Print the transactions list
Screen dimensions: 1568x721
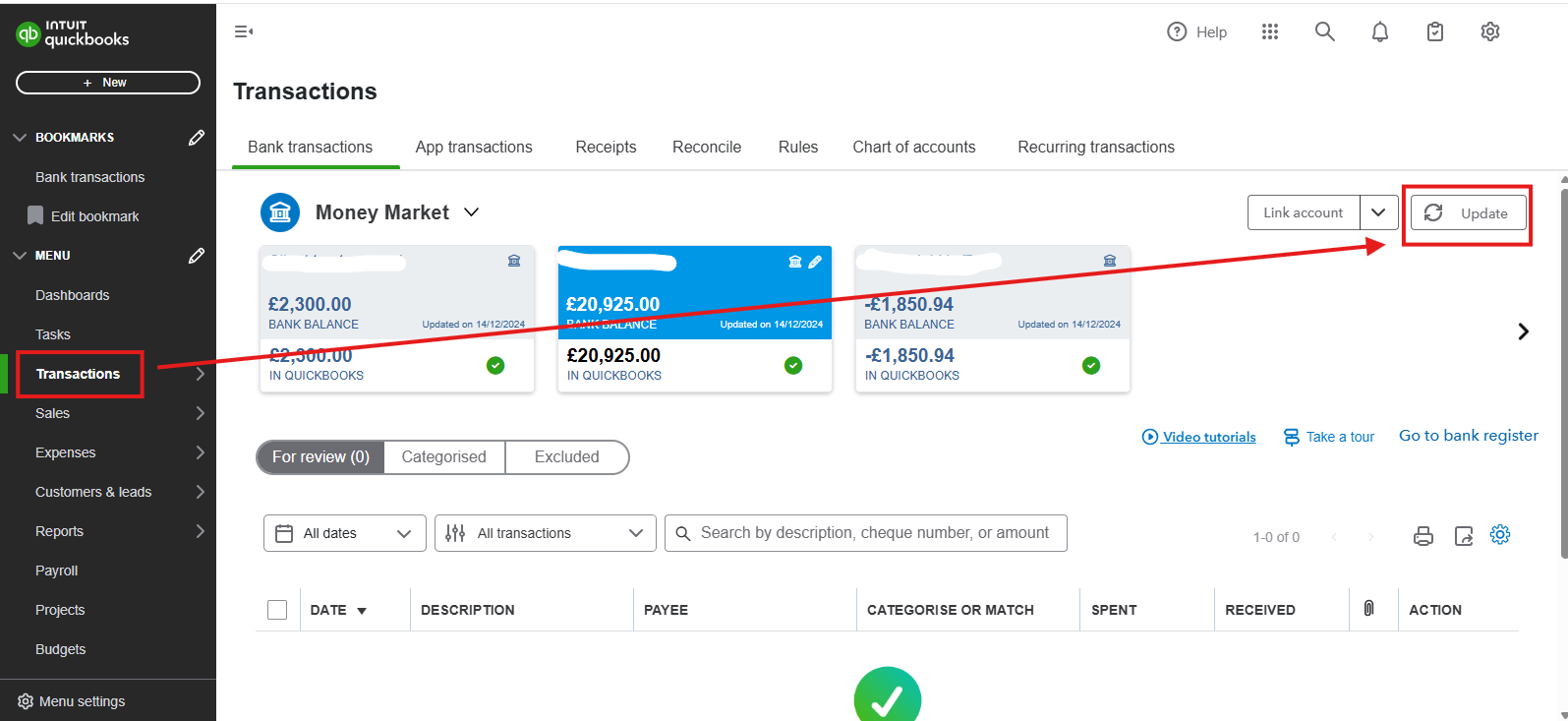[1423, 536]
